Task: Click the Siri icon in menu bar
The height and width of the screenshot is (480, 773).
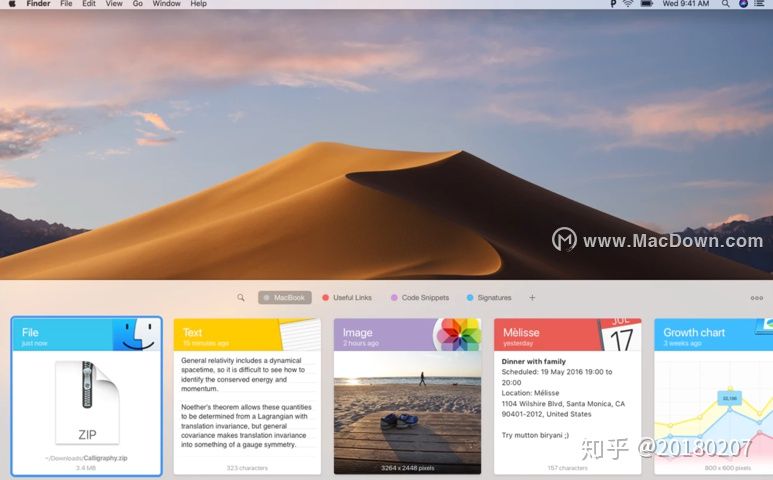Action: [x=743, y=4]
